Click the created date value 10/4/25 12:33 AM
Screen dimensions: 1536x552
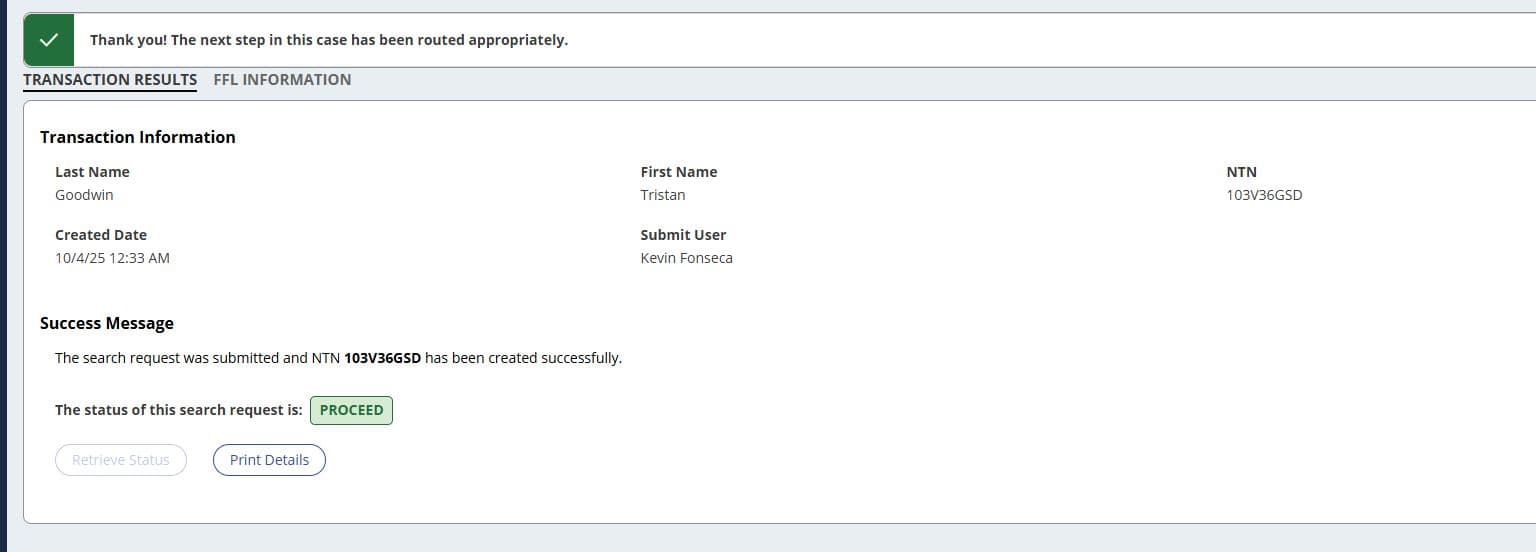pos(112,258)
